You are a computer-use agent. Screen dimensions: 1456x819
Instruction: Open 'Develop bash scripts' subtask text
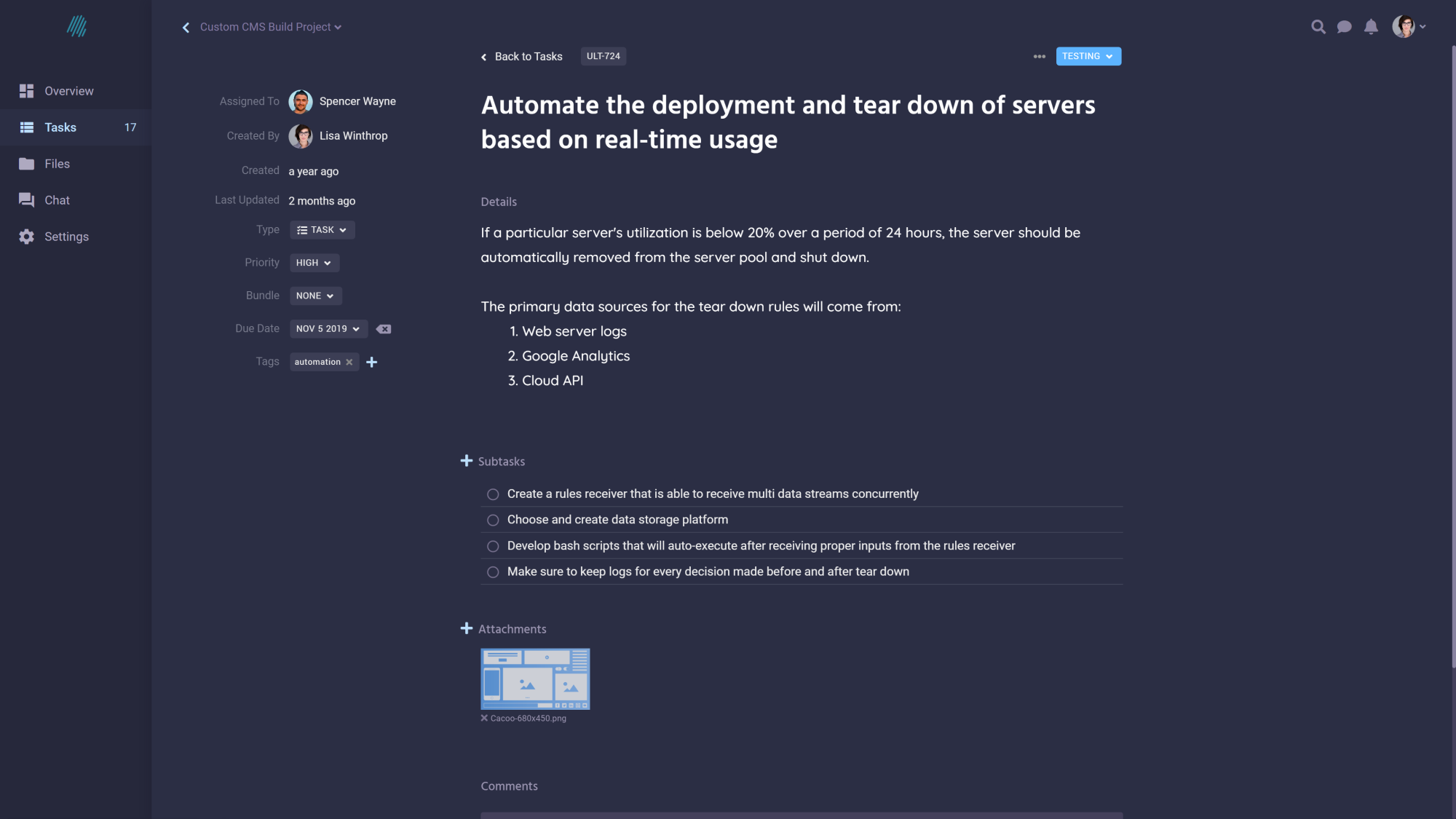pyautogui.click(x=761, y=546)
